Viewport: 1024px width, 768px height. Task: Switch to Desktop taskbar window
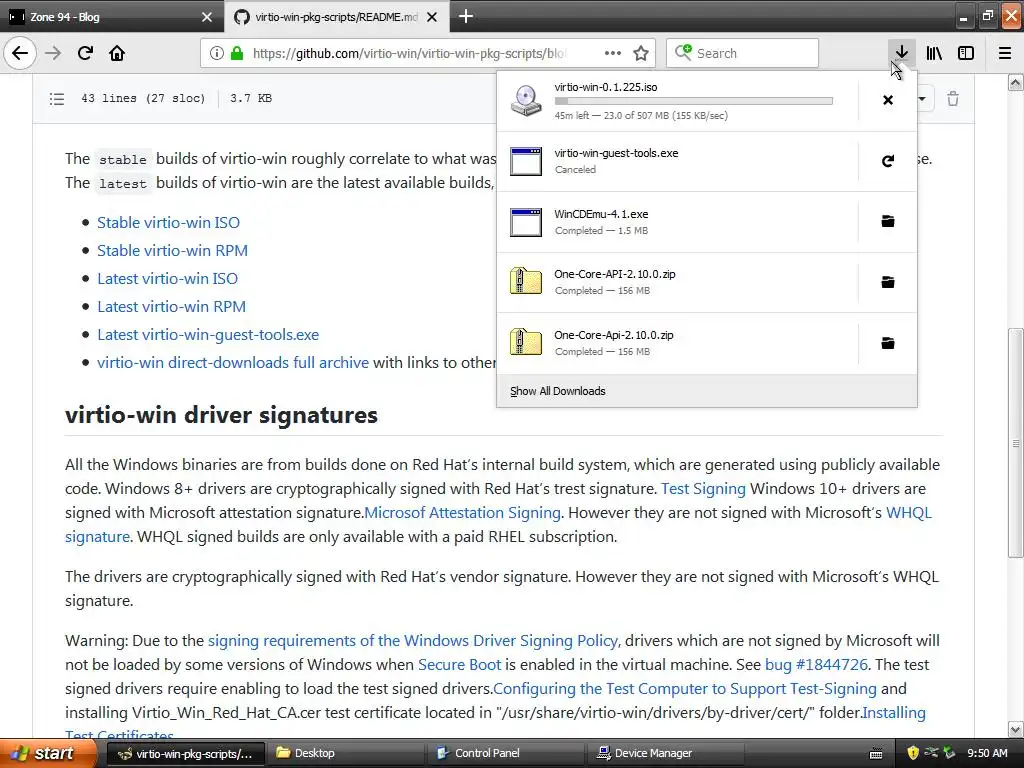coord(345,754)
